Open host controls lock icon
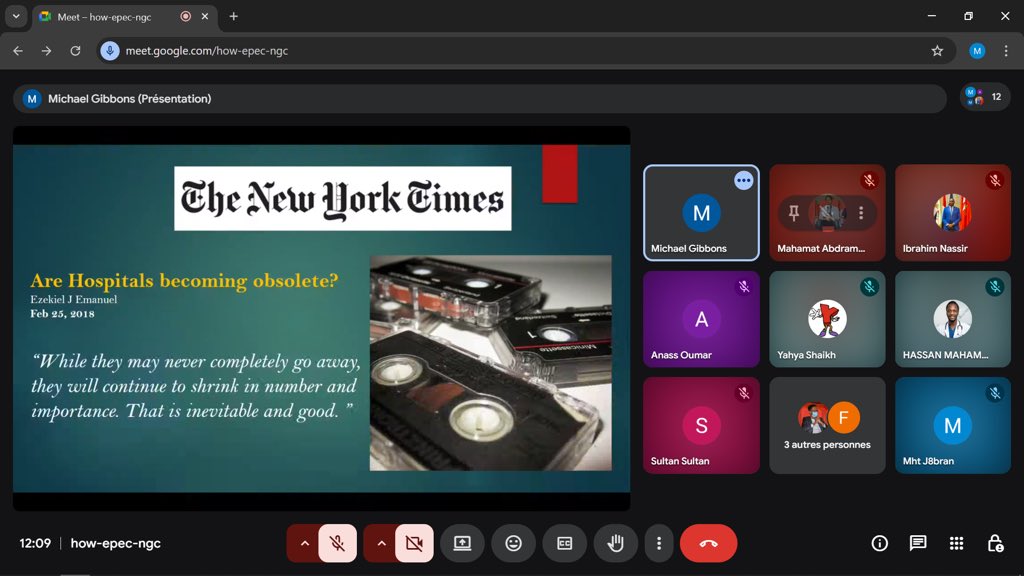 (995, 543)
